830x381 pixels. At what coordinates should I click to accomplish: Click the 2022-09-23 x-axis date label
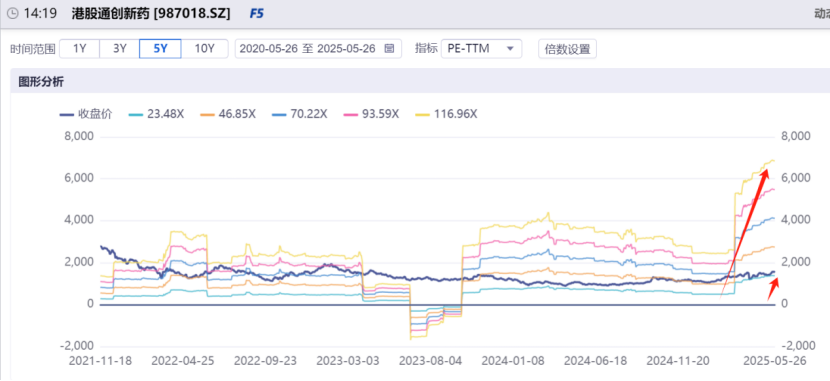pyautogui.click(x=265, y=361)
